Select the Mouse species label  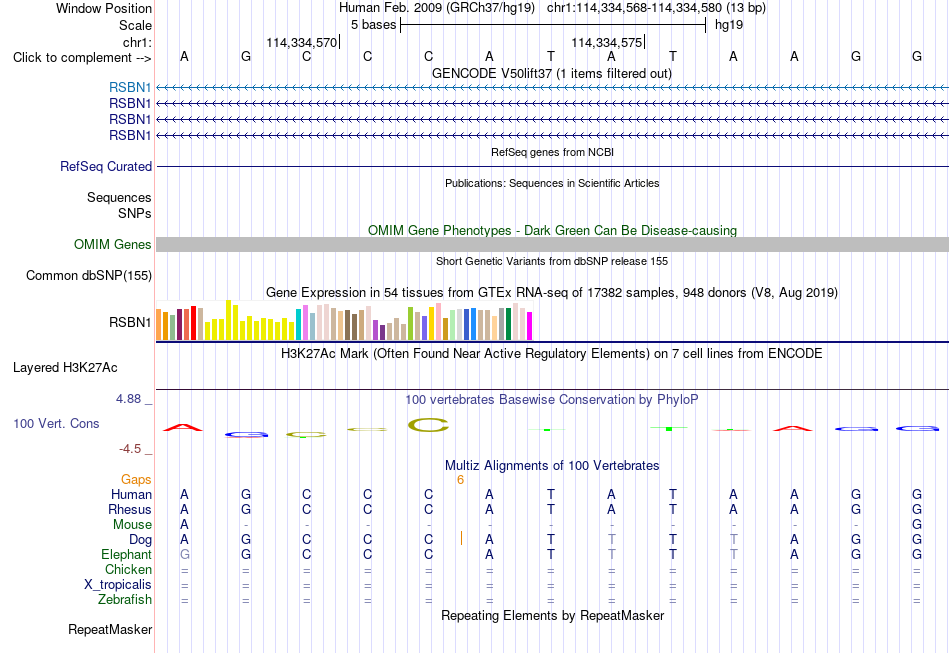point(132,525)
